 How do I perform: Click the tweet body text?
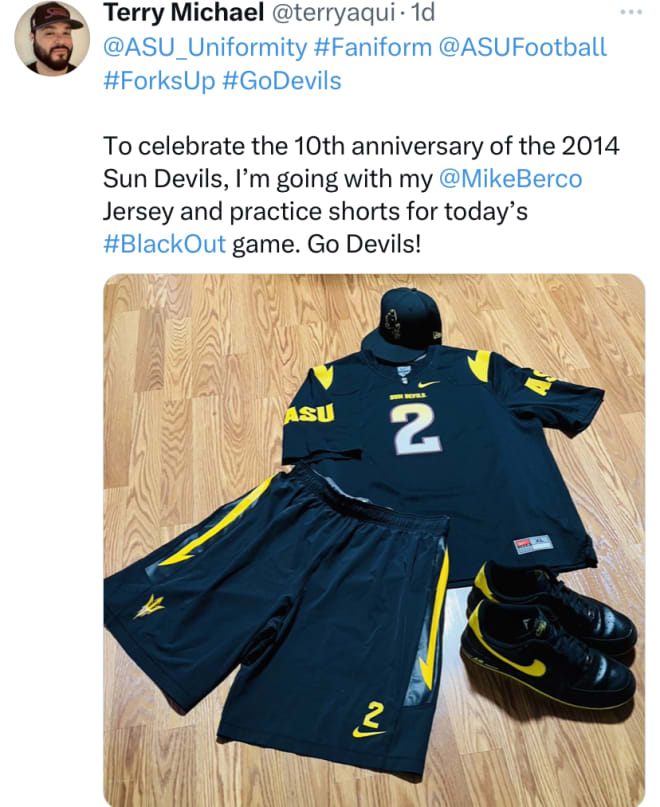point(361,195)
